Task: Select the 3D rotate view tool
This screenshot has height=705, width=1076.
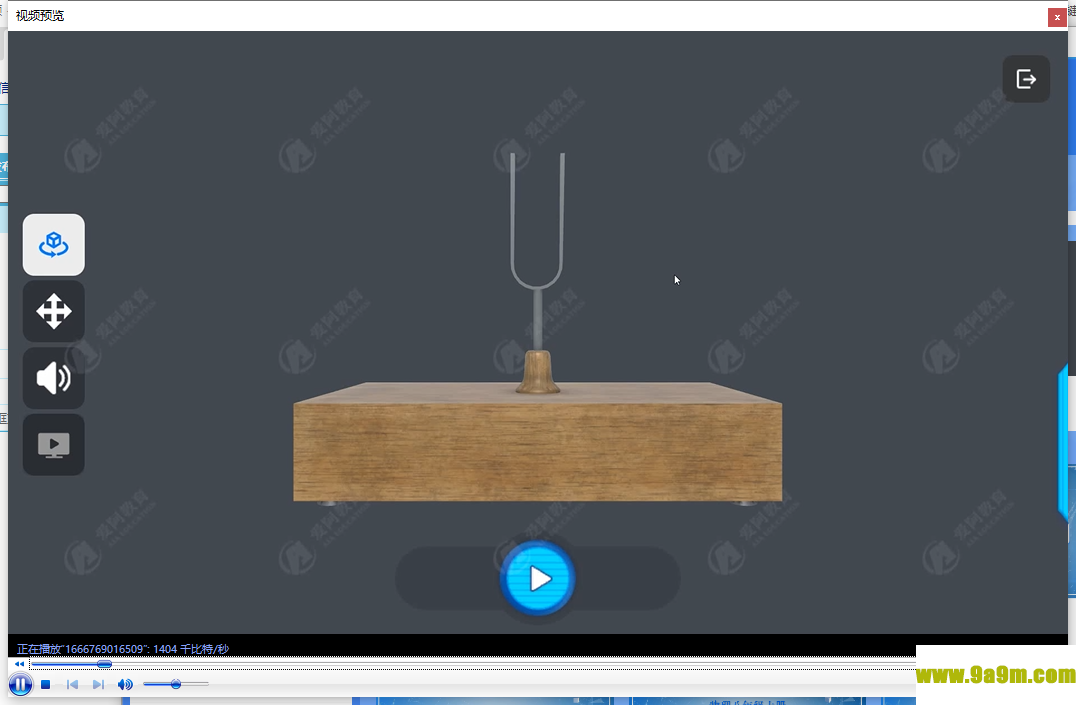Action: click(x=54, y=245)
